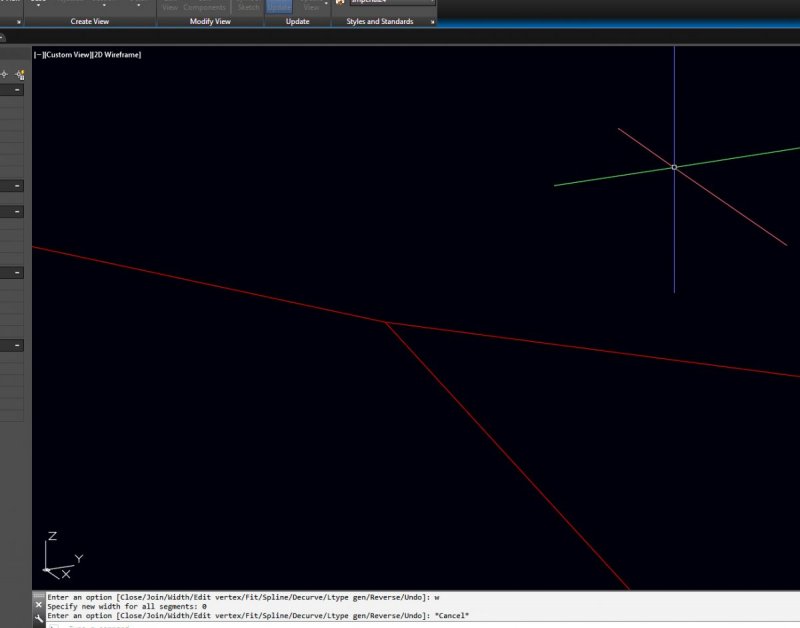This screenshot has height=628, width=800.
Task: Click the highlighted Update icon on the ribbon
Action: 278,6
